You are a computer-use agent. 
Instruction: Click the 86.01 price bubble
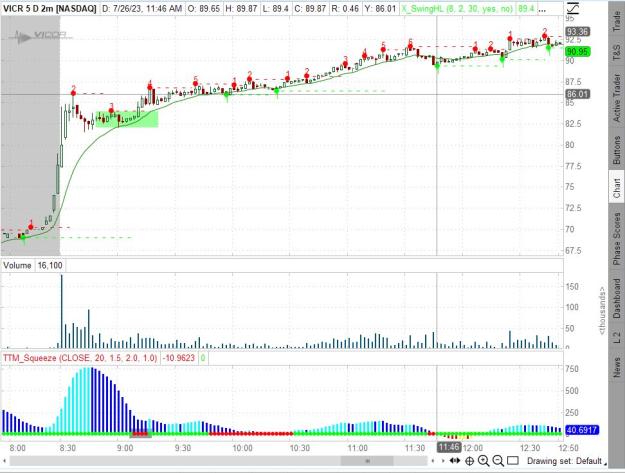[x=578, y=94]
